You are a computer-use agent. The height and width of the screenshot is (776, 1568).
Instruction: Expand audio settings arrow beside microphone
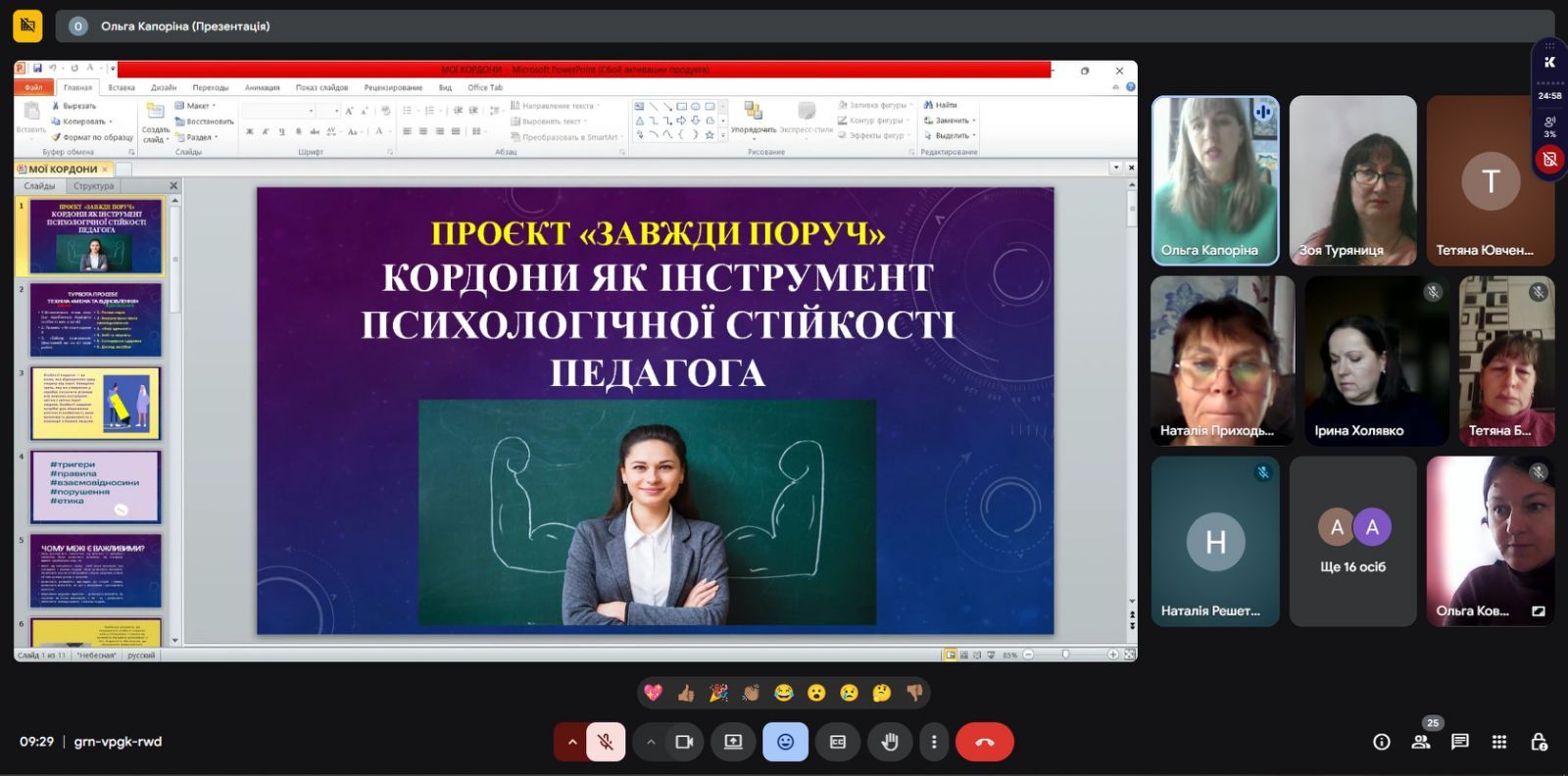tap(571, 742)
